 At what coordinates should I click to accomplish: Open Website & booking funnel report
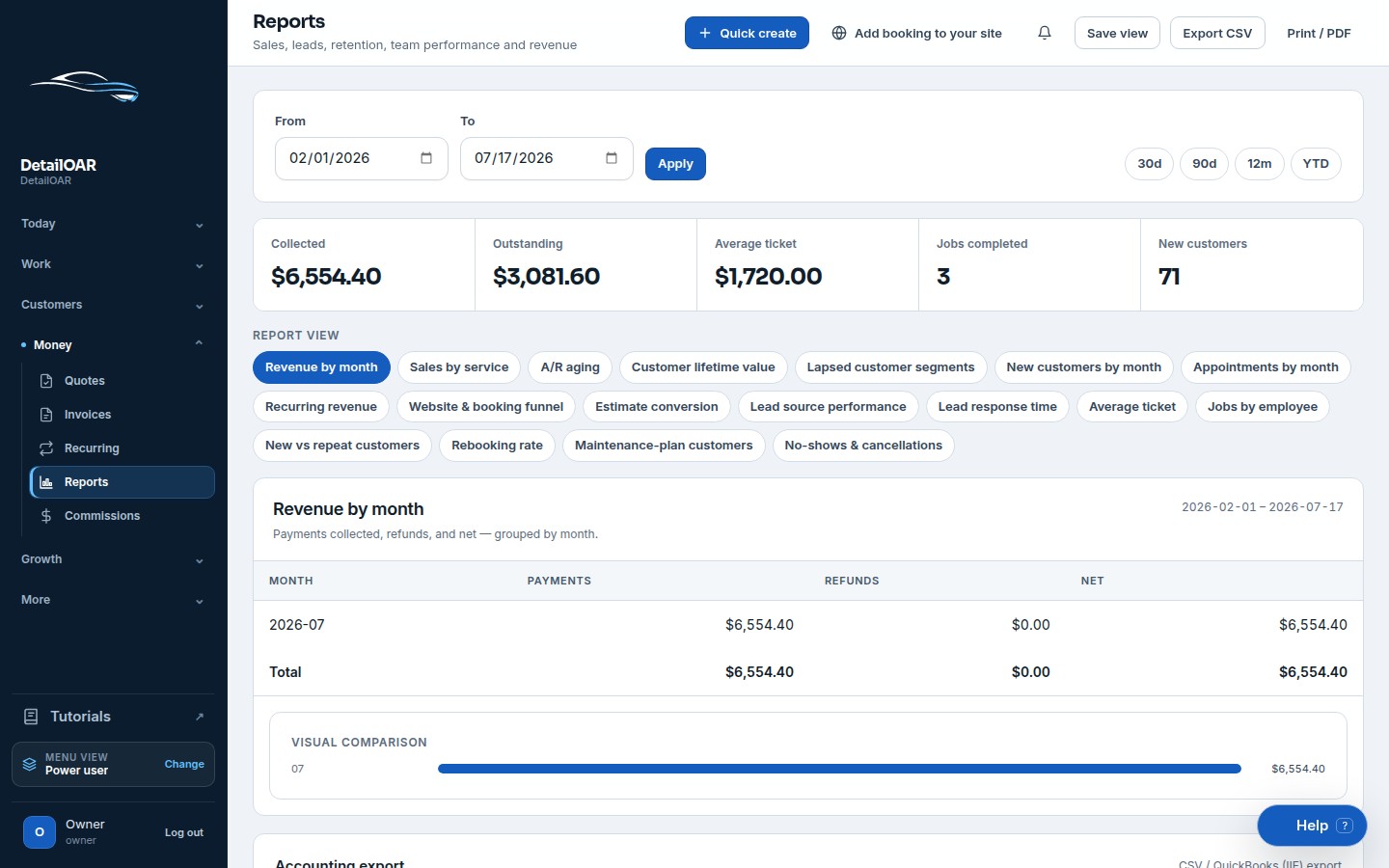(486, 407)
